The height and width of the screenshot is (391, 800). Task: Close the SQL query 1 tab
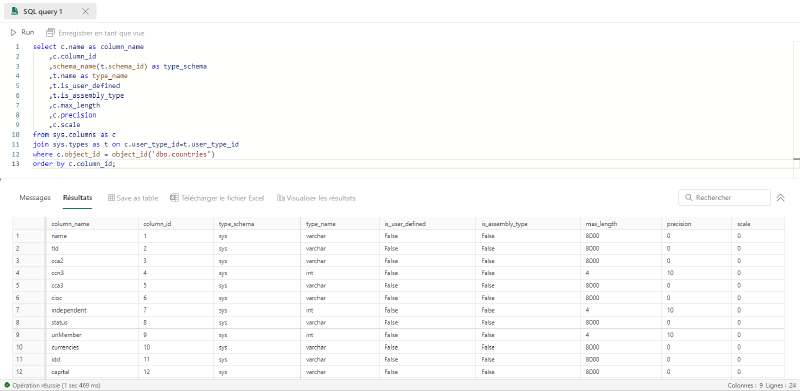coord(85,11)
